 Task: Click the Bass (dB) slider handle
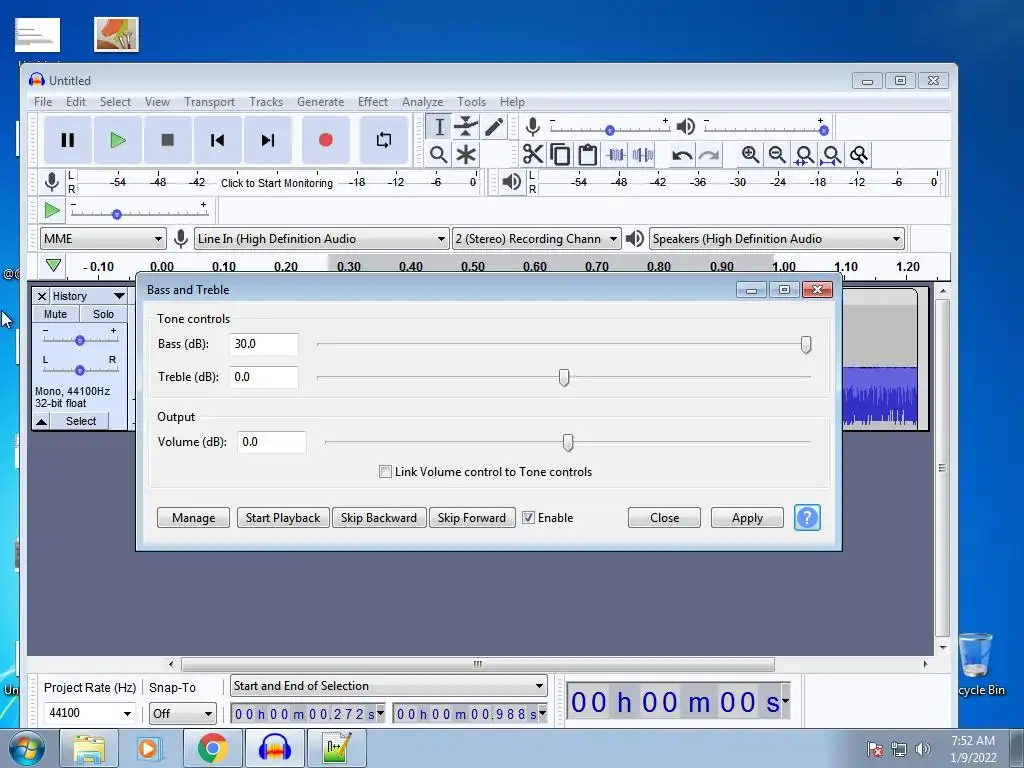pos(806,345)
